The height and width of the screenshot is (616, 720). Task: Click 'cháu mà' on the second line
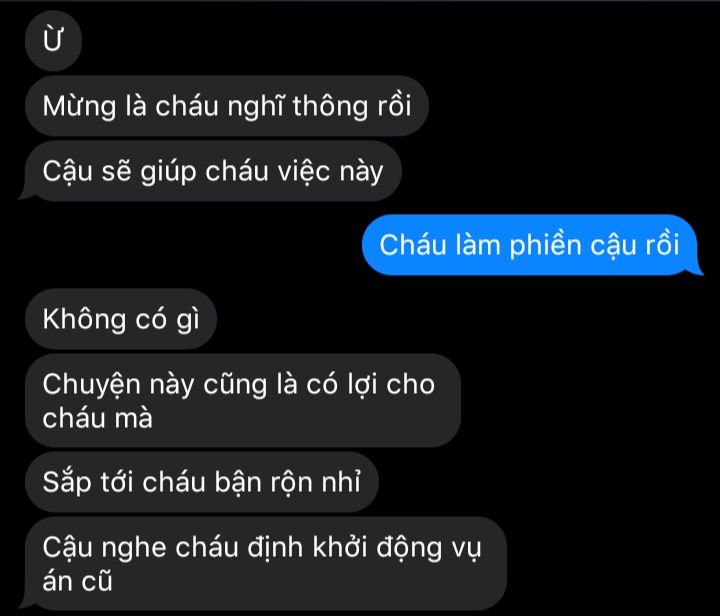[x=97, y=419]
